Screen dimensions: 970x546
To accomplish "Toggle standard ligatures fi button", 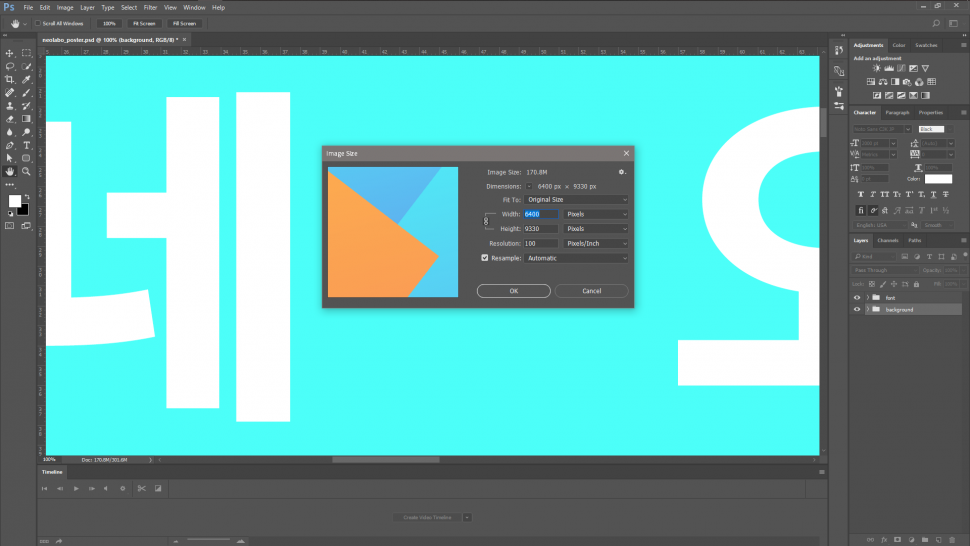I will coord(861,210).
